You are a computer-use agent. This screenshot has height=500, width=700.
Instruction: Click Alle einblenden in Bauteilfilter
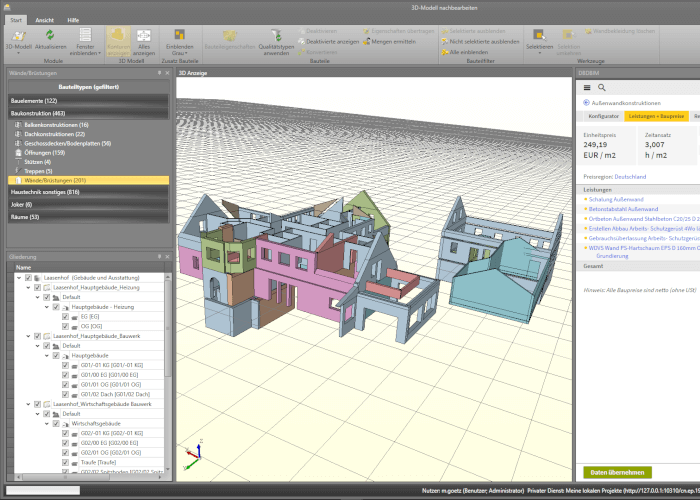(x=464, y=52)
